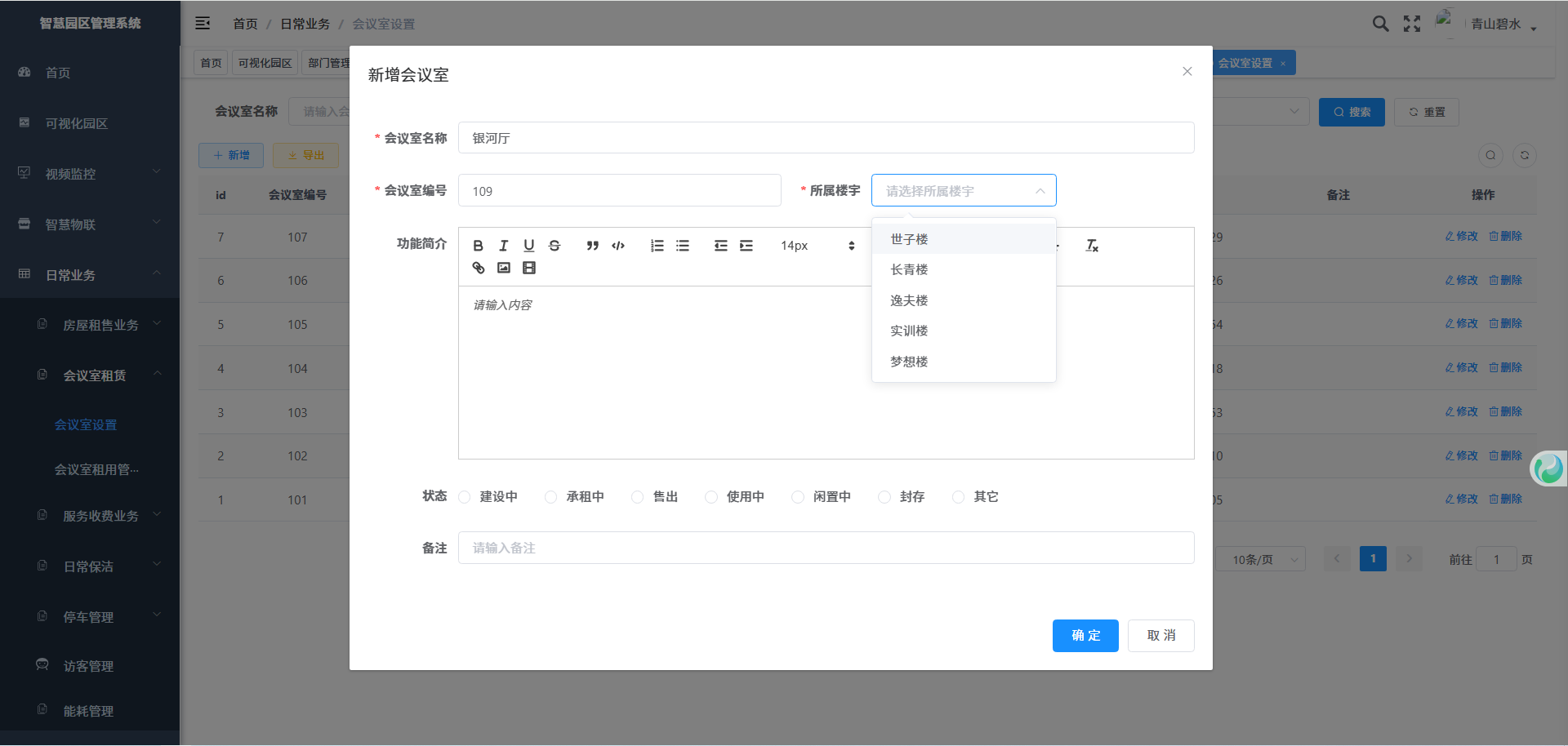Expand the 停车管理 sidebar menu
The image size is (1568, 746).
tap(88, 617)
